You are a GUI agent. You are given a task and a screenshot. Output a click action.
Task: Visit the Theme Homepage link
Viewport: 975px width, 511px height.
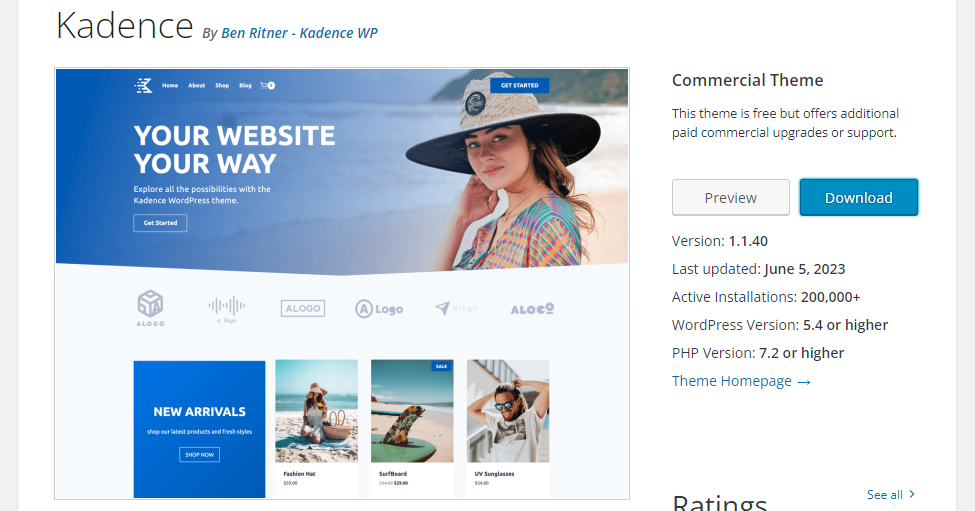741,381
